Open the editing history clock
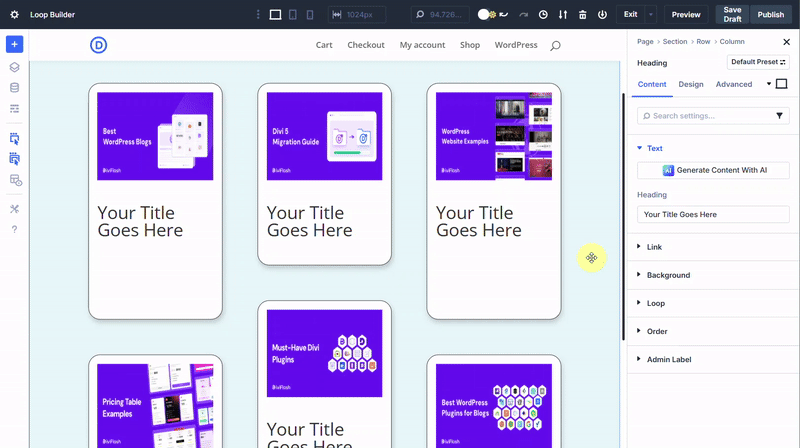The height and width of the screenshot is (448, 800). pos(543,14)
